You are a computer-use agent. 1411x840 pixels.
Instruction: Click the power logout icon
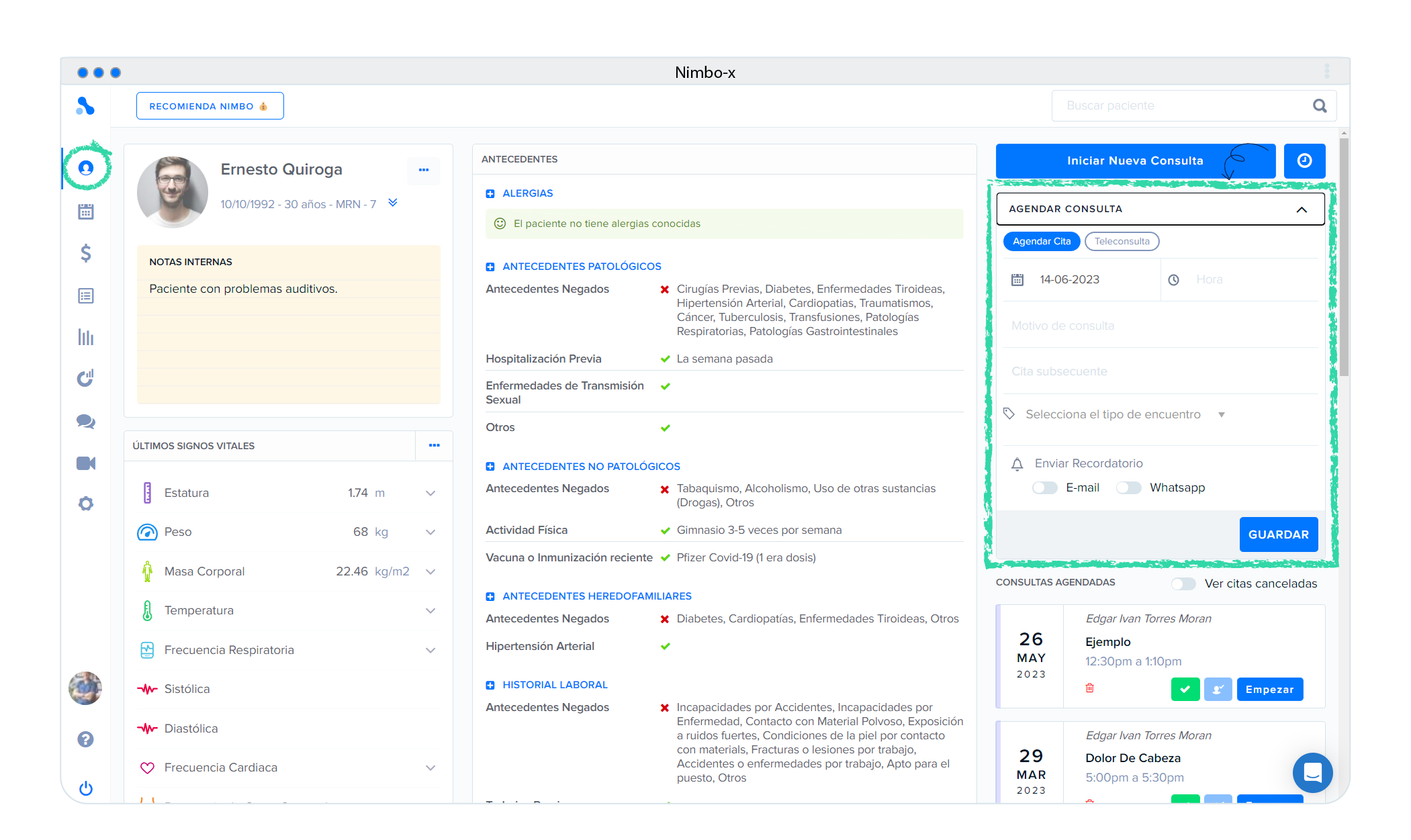coord(85,788)
